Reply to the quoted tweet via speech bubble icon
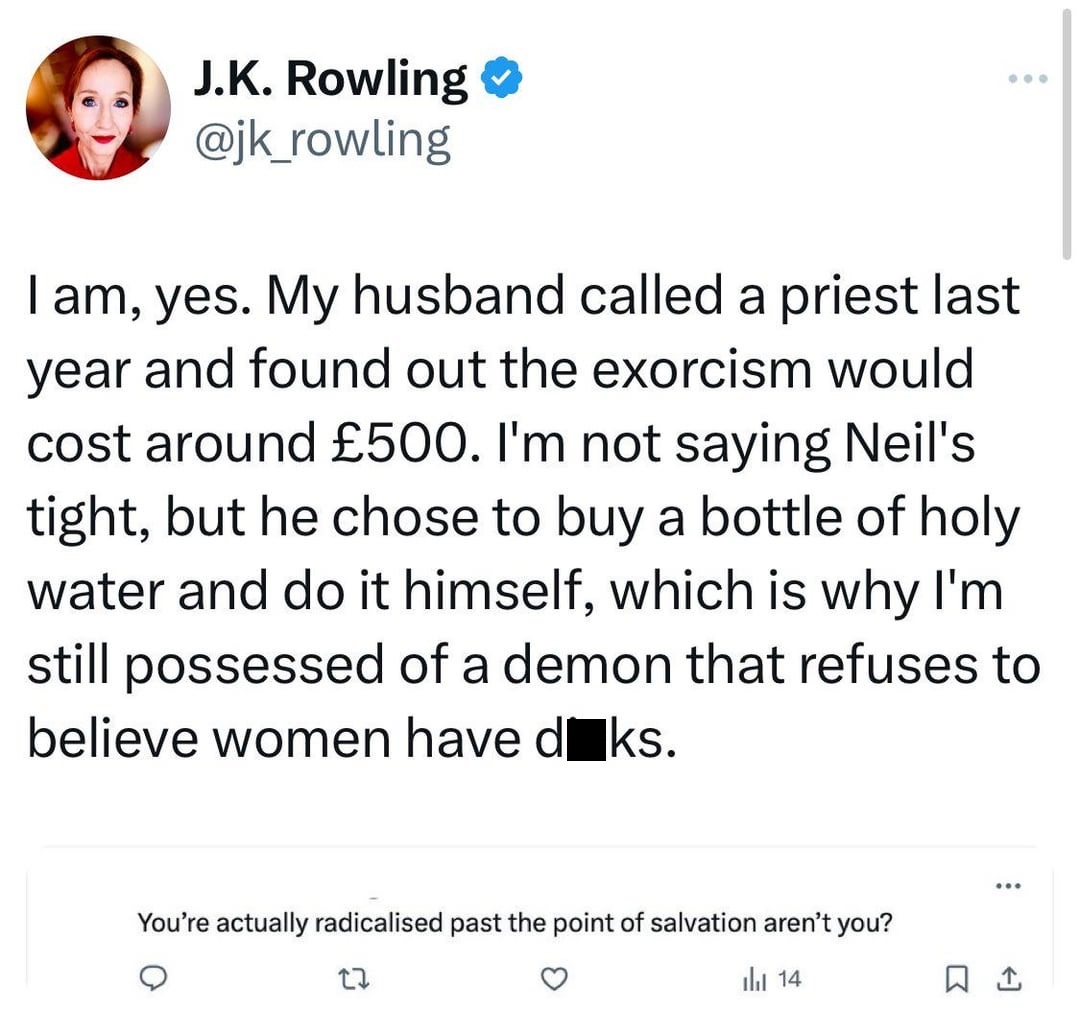1080x1036 pixels. (x=152, y=979)
